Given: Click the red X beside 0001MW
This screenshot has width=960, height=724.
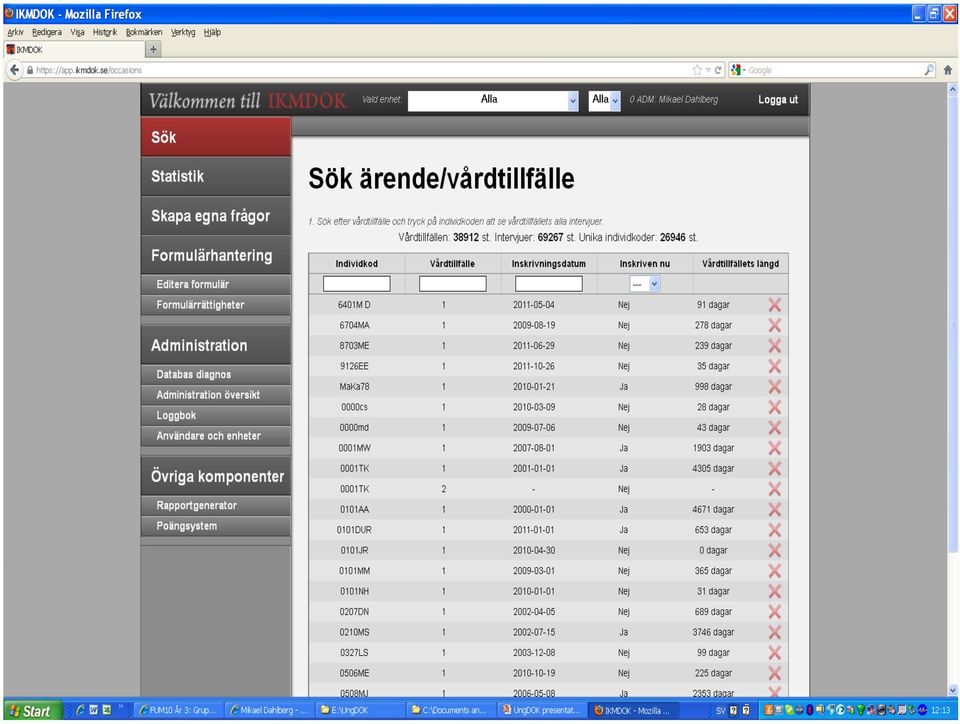Looking at the screenshot, I should coord(774,448).
